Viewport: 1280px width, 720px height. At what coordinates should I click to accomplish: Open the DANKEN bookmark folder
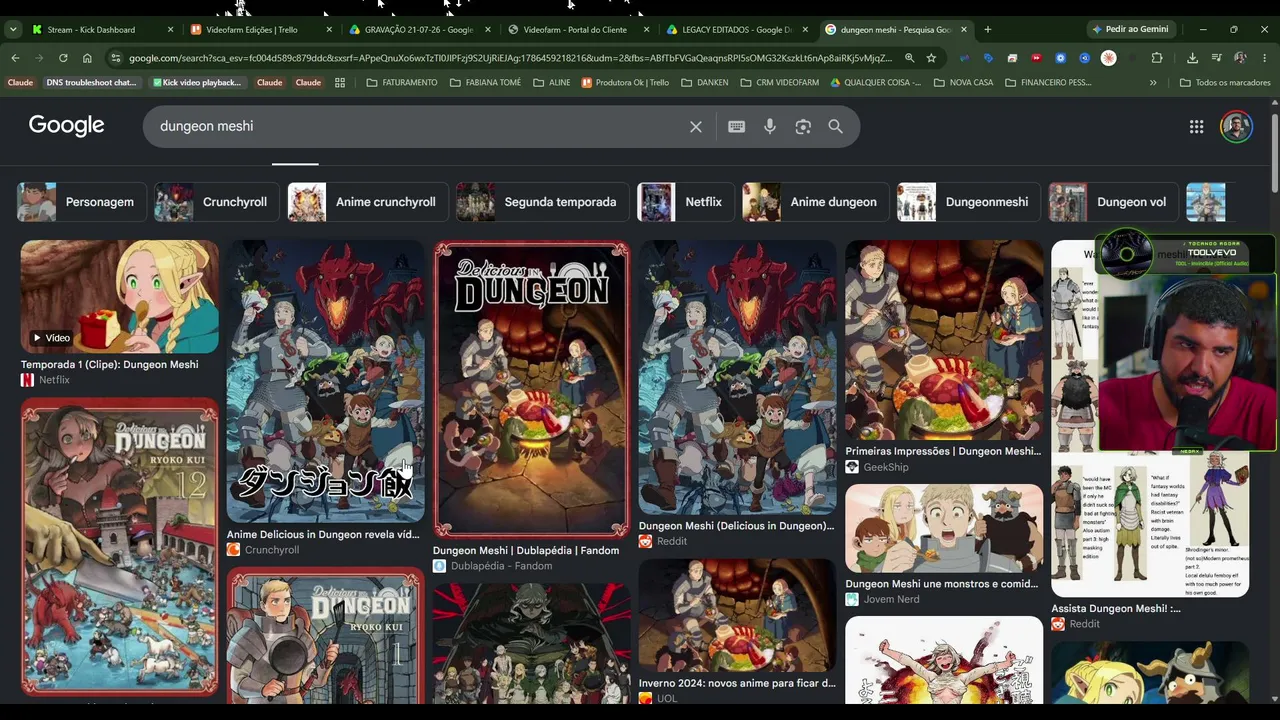(704, 83)
